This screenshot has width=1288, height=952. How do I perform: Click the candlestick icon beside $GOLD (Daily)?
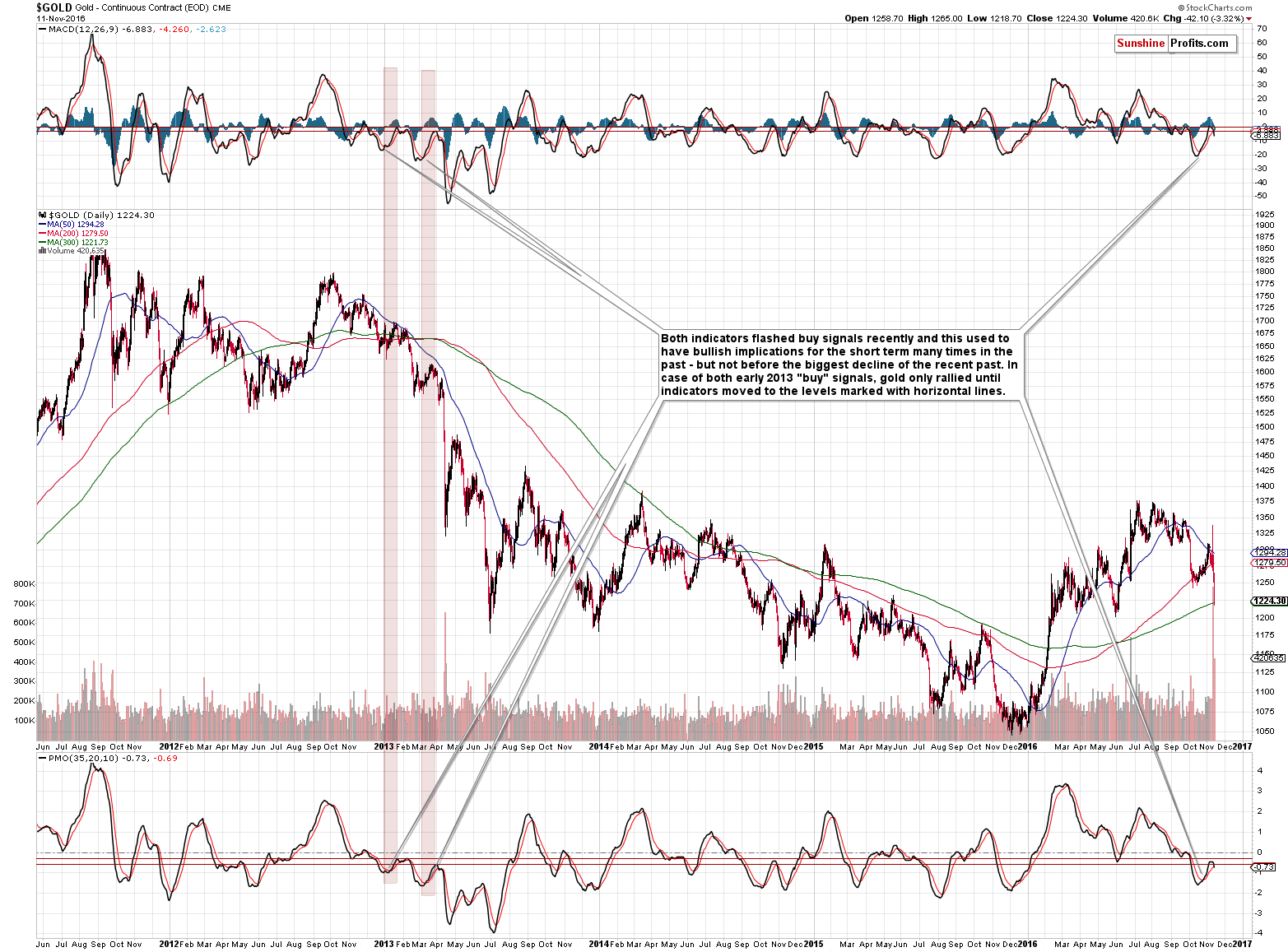pyautogui.click(x=43, y=216)
